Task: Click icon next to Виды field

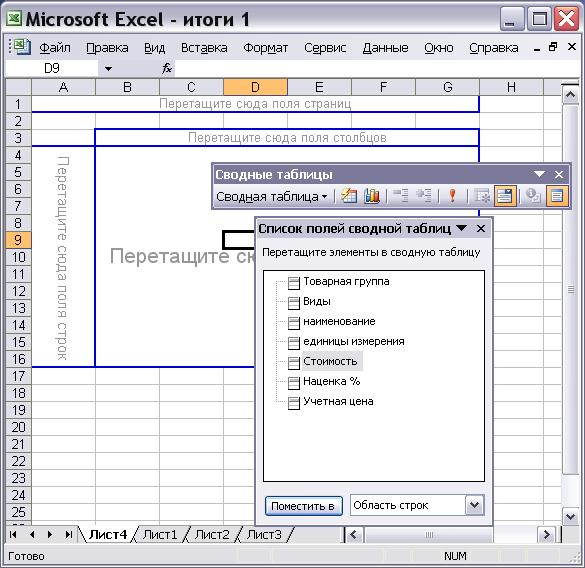Action: [x=294, y=303]
